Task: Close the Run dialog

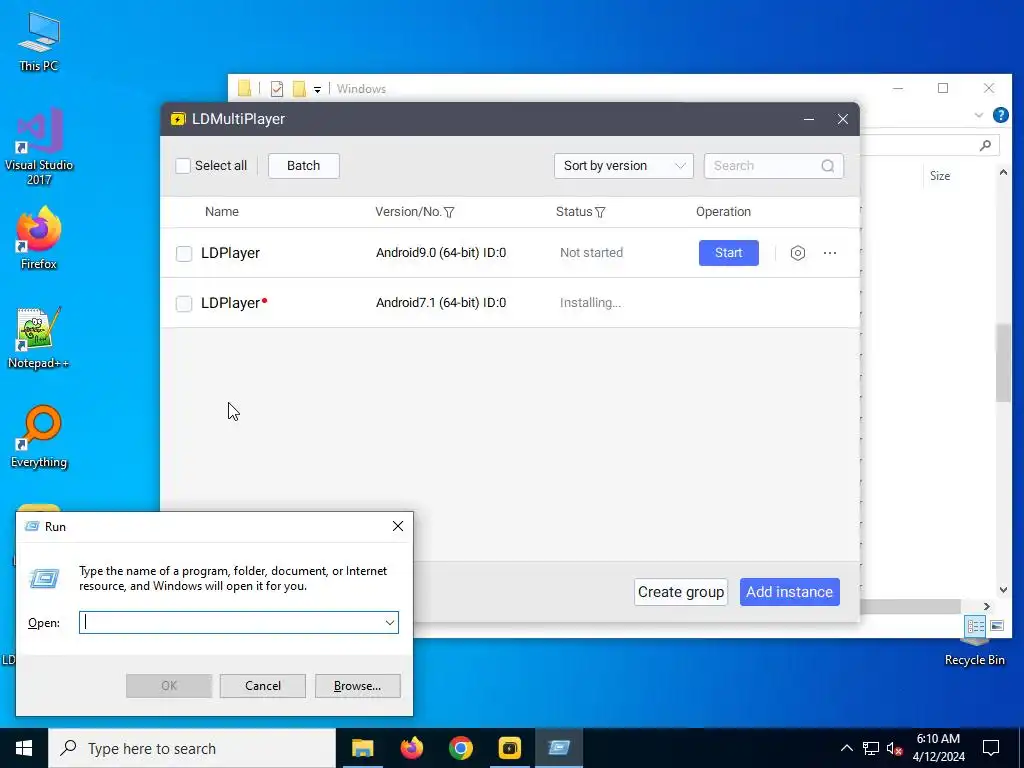Action: [x=398, y=526]
